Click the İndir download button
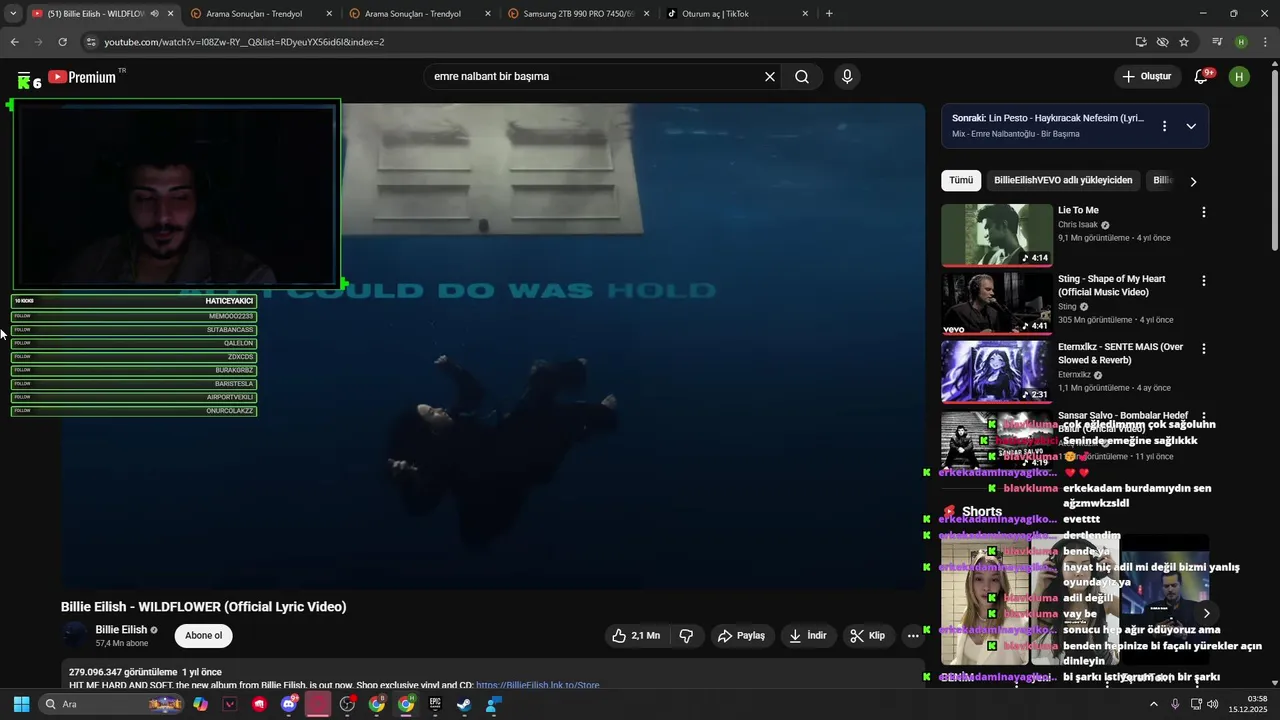This screenshot has height=720, width=1280. pos(808,636)
